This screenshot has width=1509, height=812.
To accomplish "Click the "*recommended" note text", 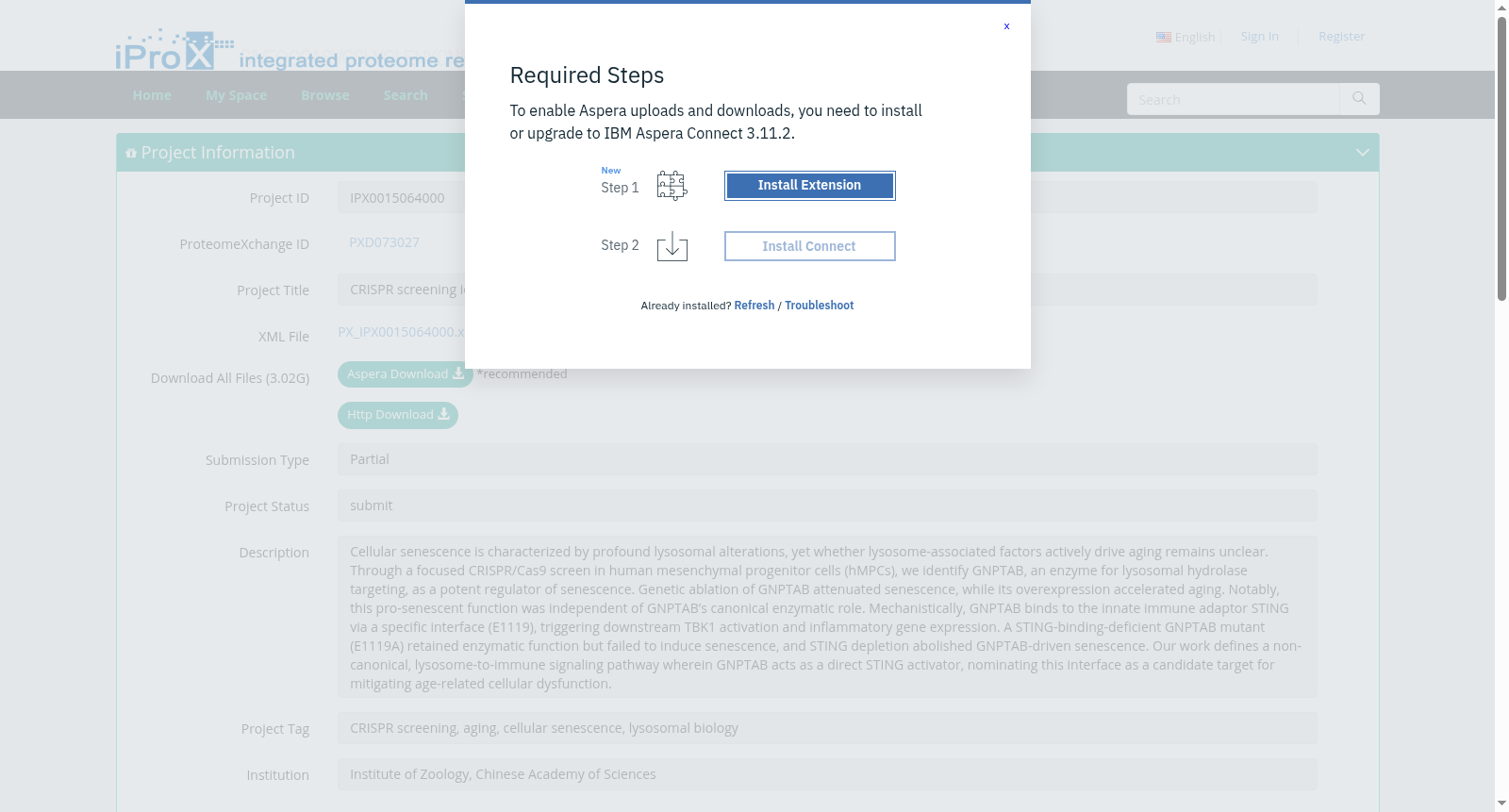I will click(522, 374).
